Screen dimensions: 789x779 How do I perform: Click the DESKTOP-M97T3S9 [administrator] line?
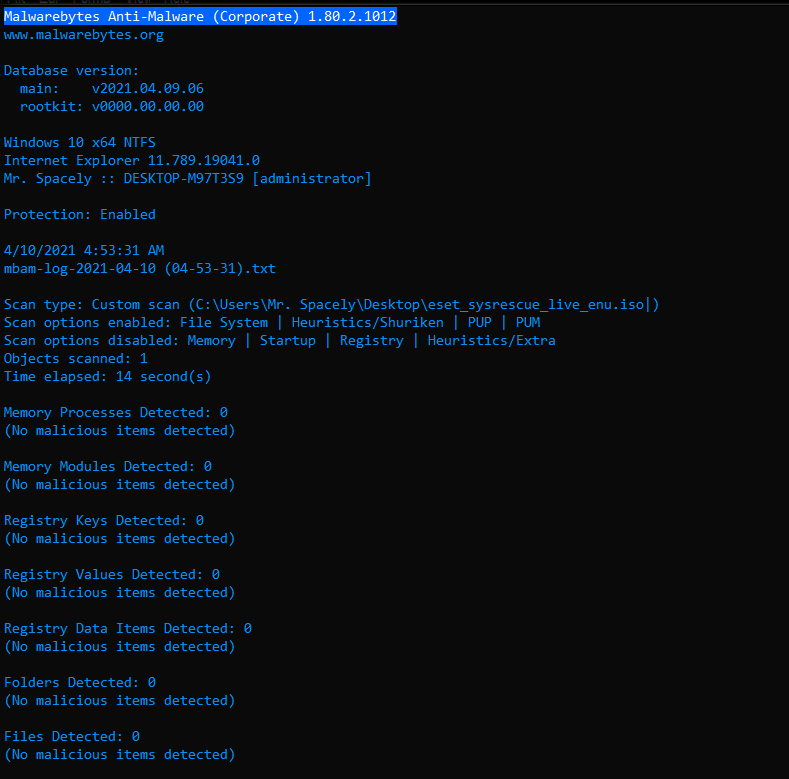[188, 179]
